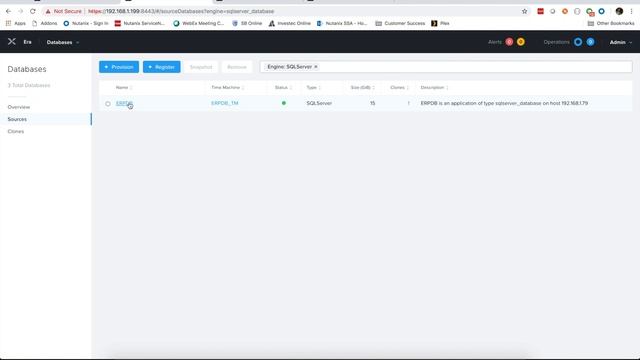Open the Investec Online bookmark

[x=289, y=24]
